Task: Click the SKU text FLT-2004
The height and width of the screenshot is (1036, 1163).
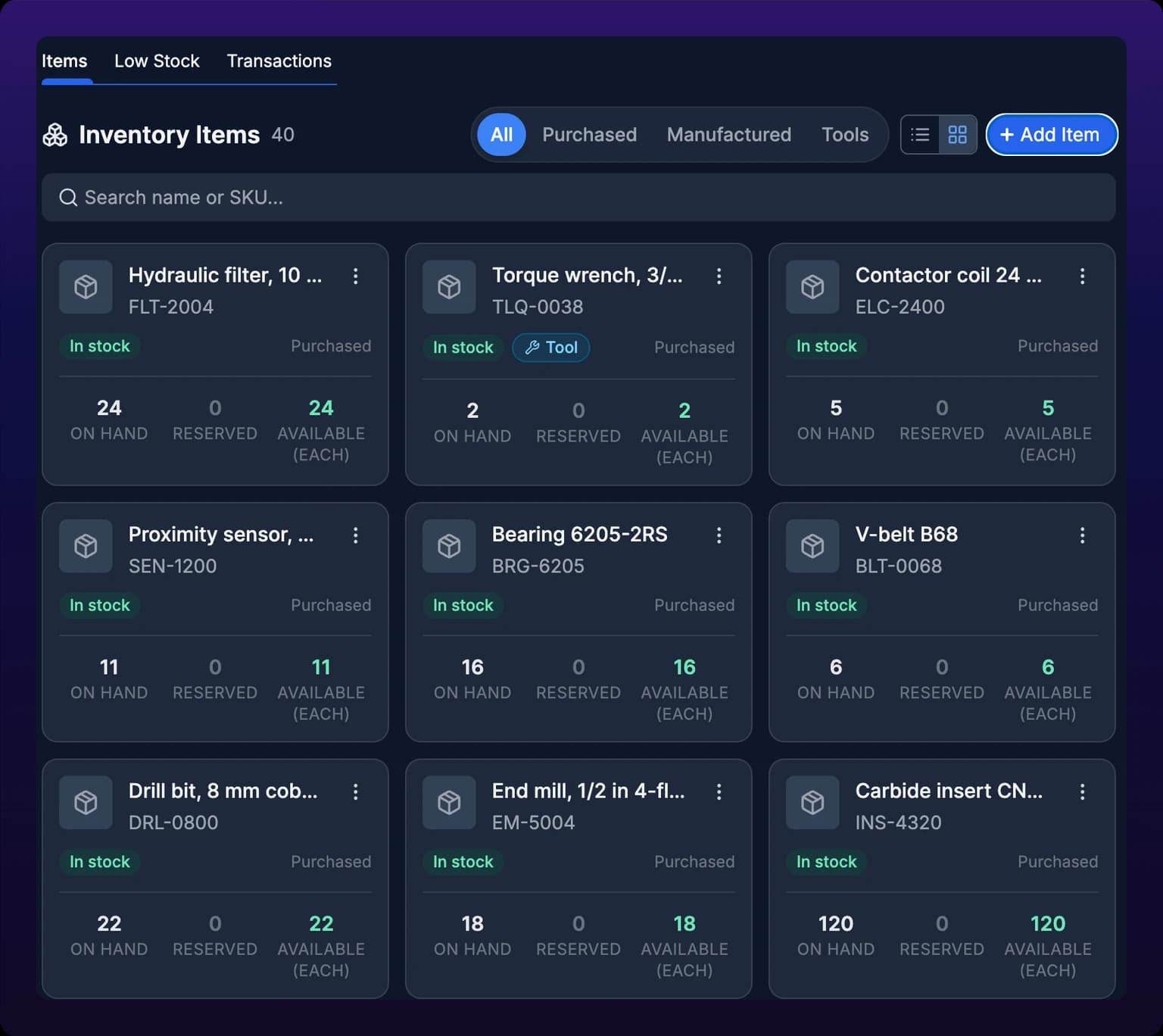Action: click(x=171, y=307)
